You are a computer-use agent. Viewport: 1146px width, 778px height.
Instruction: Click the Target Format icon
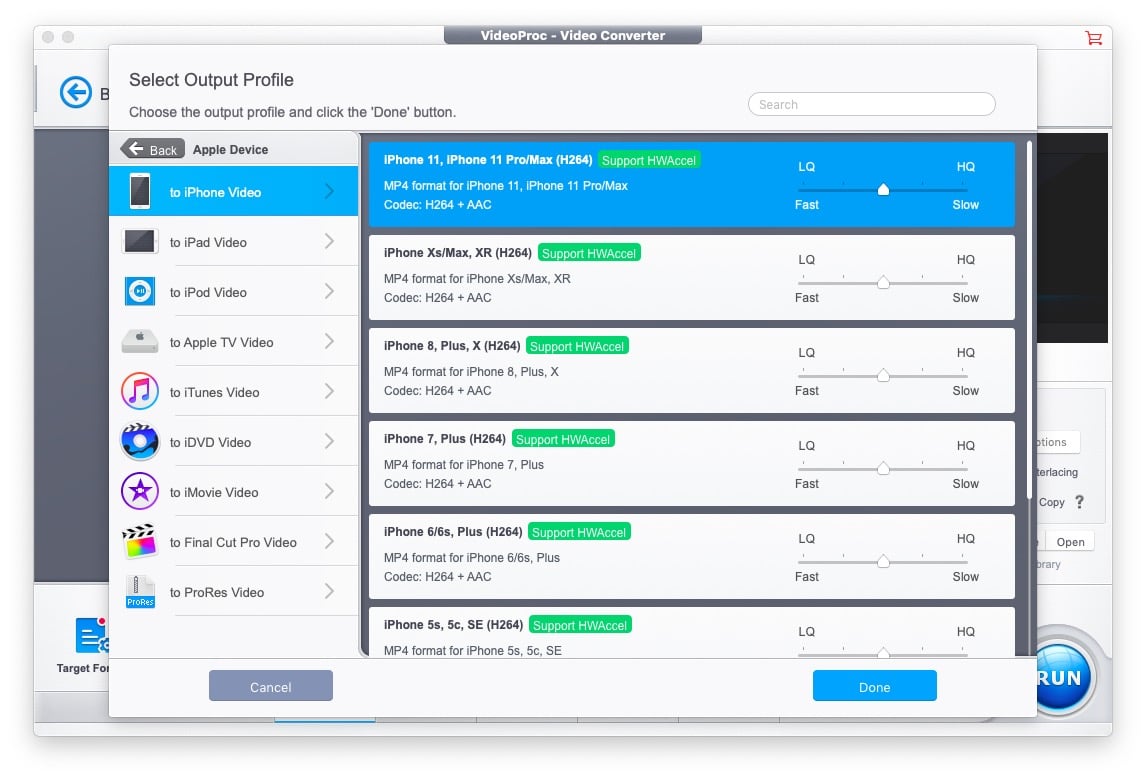pyautogui.click(x=91, y=635)
